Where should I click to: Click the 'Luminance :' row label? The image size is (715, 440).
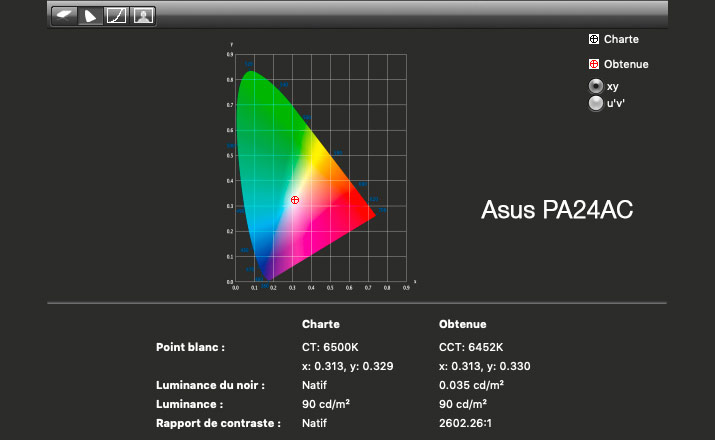point(189,404)
